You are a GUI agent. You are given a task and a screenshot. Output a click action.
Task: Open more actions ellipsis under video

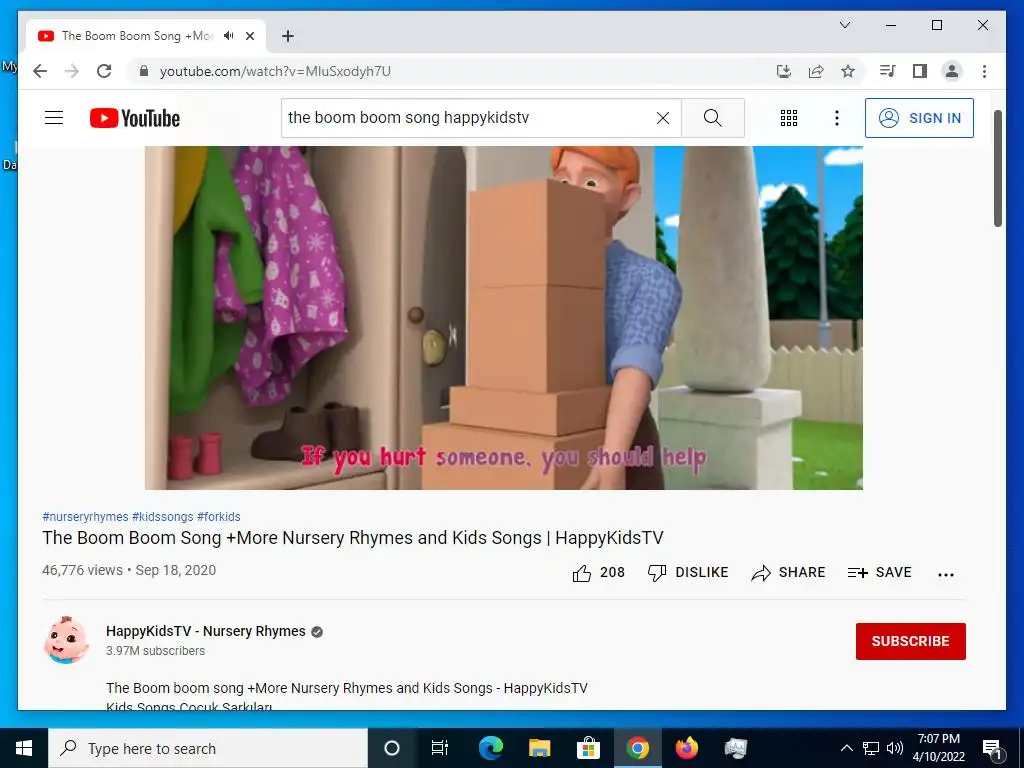coord(946,575)
